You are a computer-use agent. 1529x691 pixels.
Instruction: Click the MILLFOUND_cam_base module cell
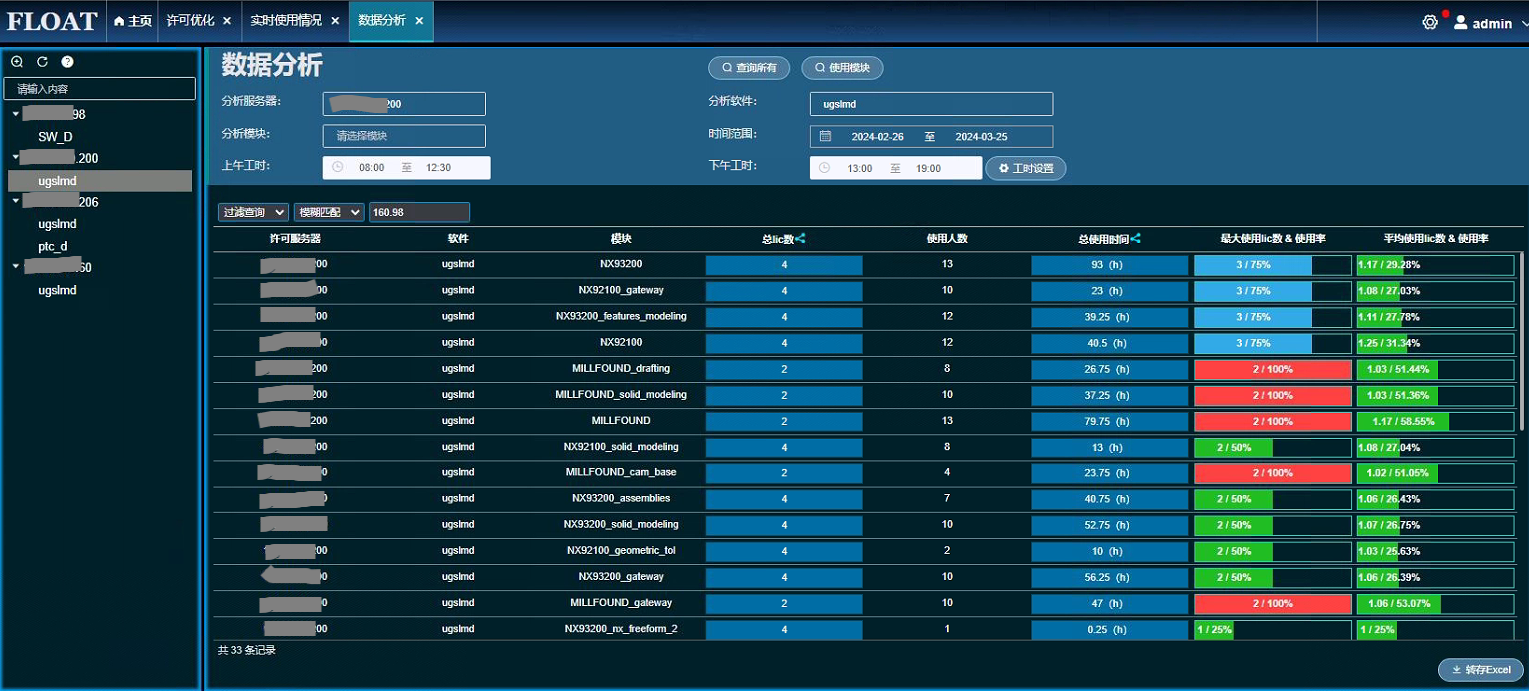(x=621, y=472)
